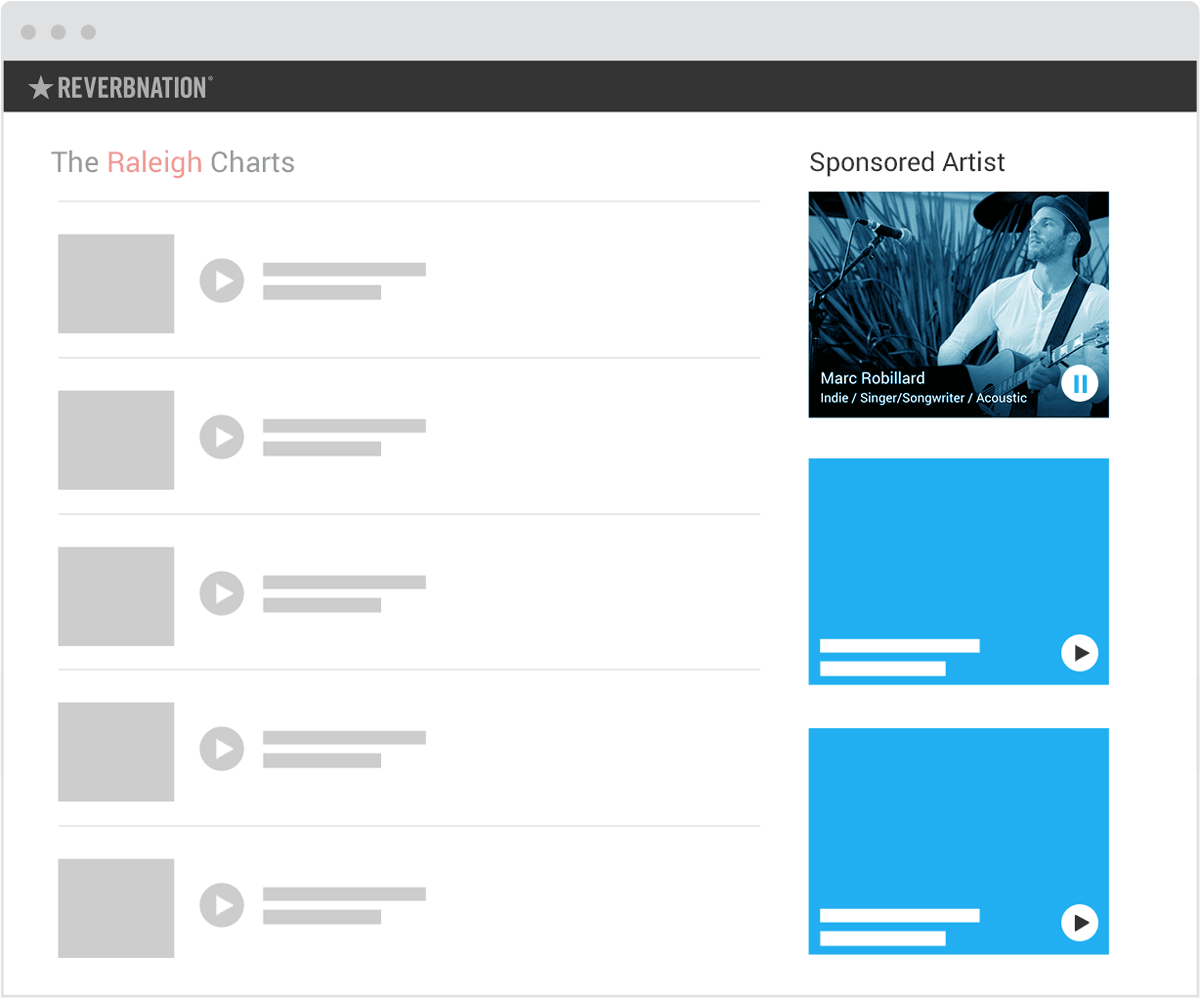Play the fourth chart track
This screenshot has height=998, width=1200.
coord(221,750)
